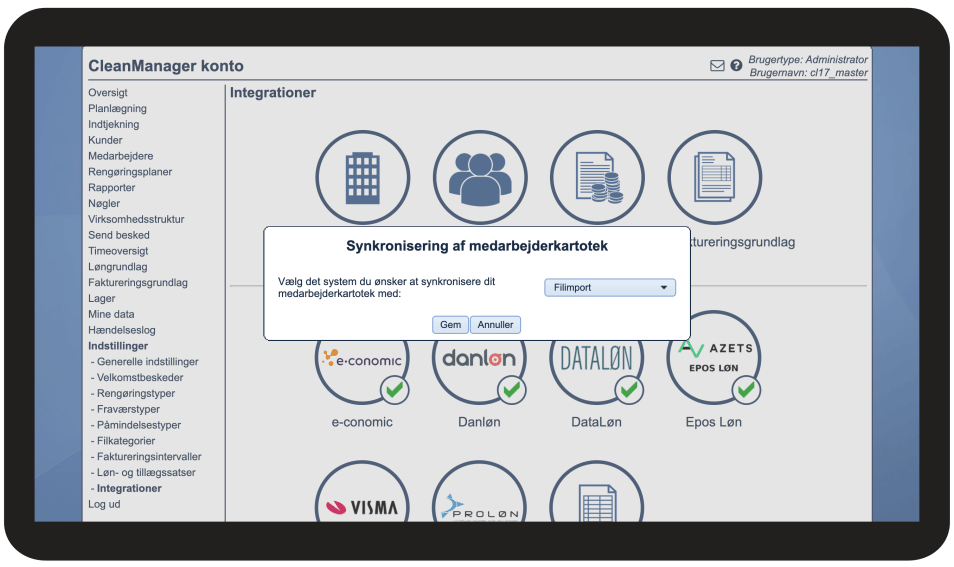Open the Proløn integration logo
The height and width of the screenshot is (567, 954).
click(x=479, y=506)
